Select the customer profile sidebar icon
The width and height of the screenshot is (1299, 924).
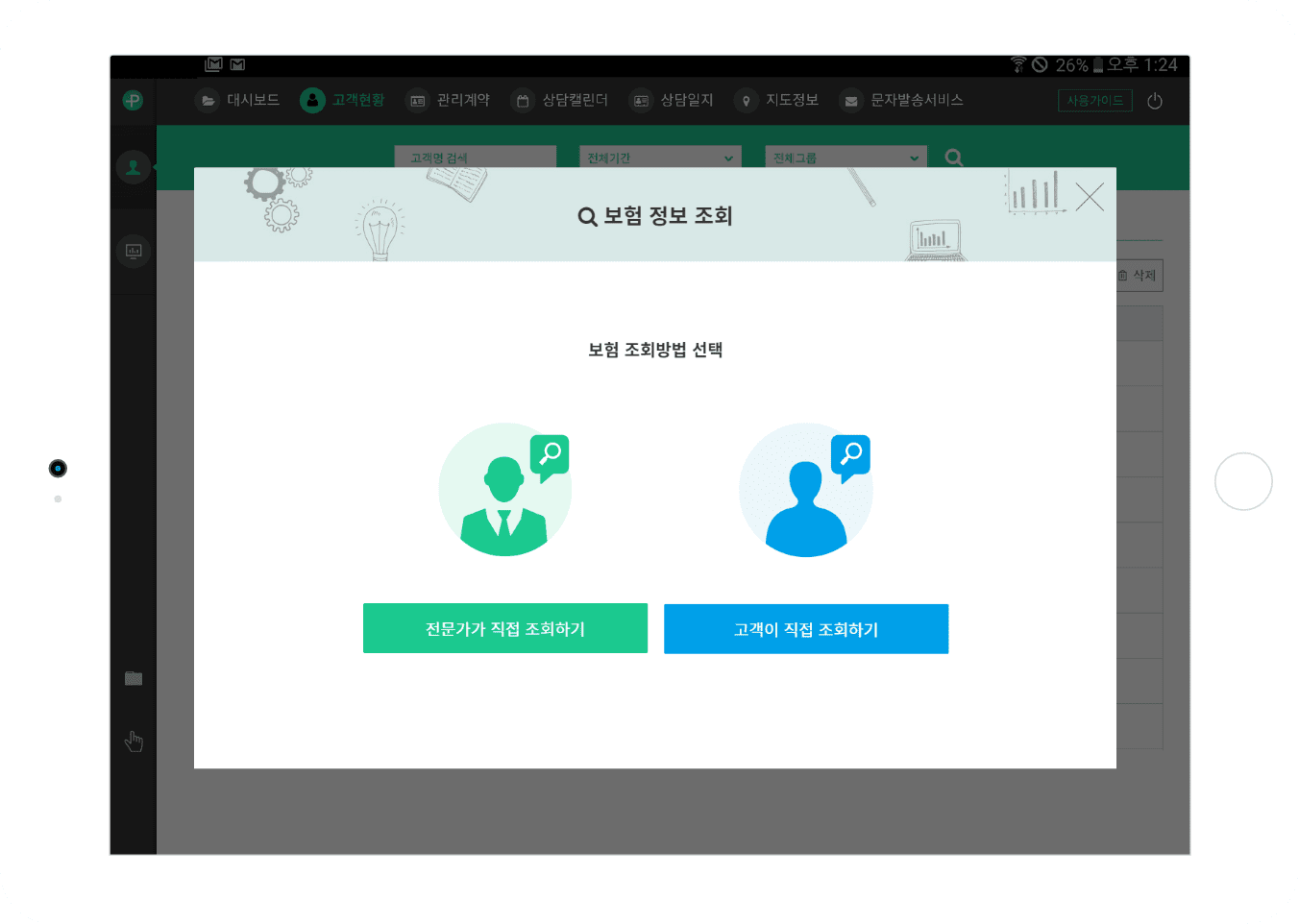point(134,167)
